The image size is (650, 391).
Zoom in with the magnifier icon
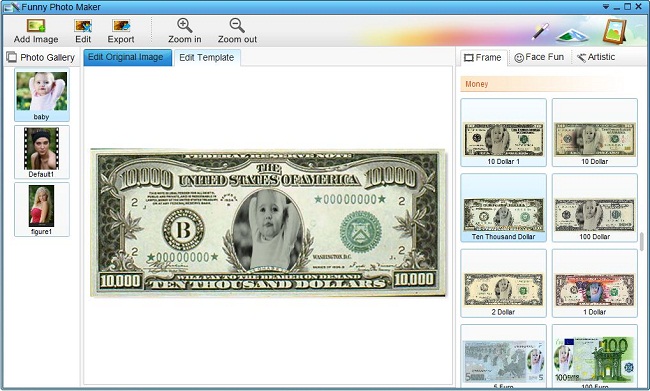(184, 25)
